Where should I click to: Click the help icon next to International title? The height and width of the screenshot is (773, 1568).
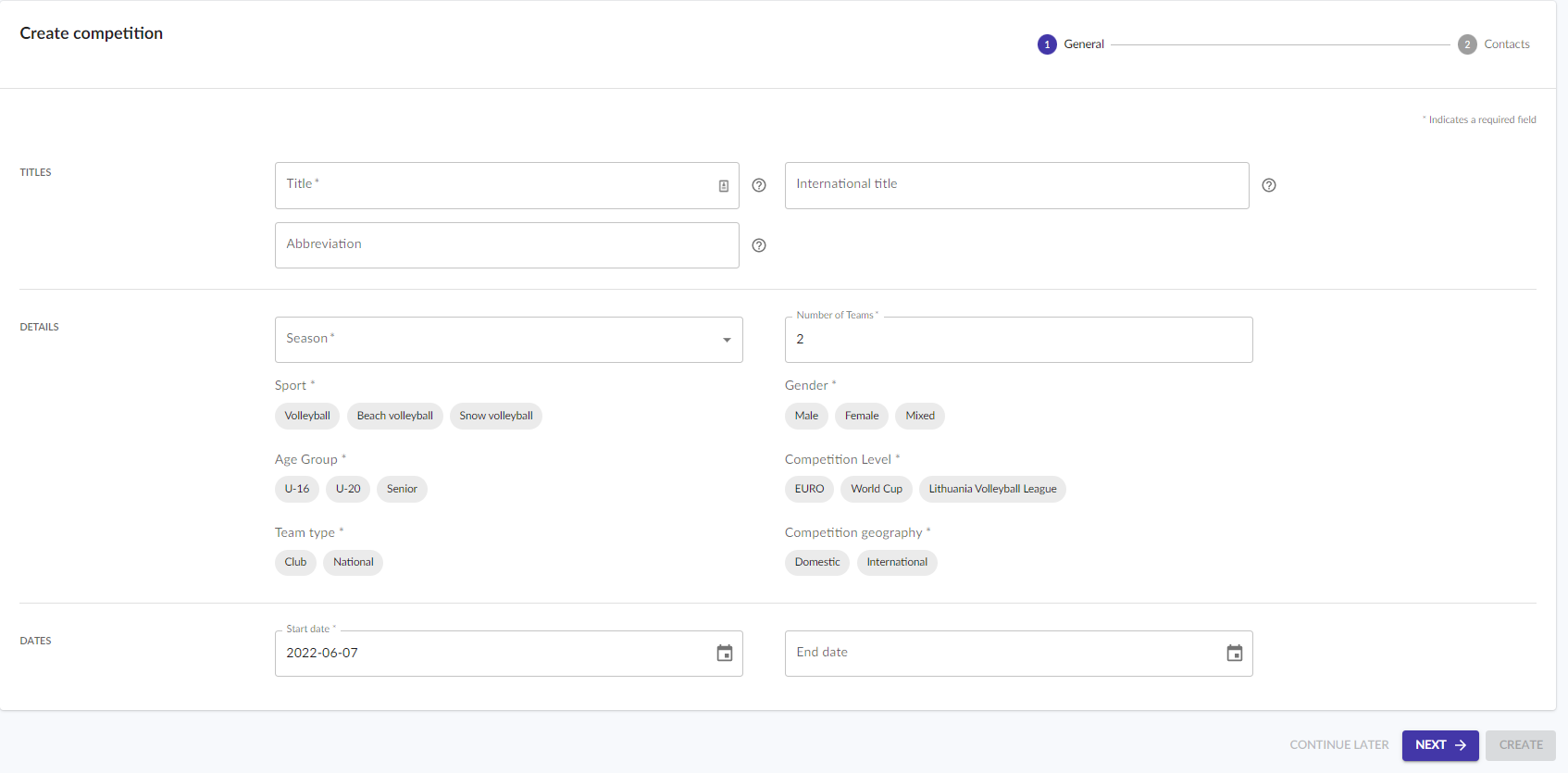[x=1269, y=185]
